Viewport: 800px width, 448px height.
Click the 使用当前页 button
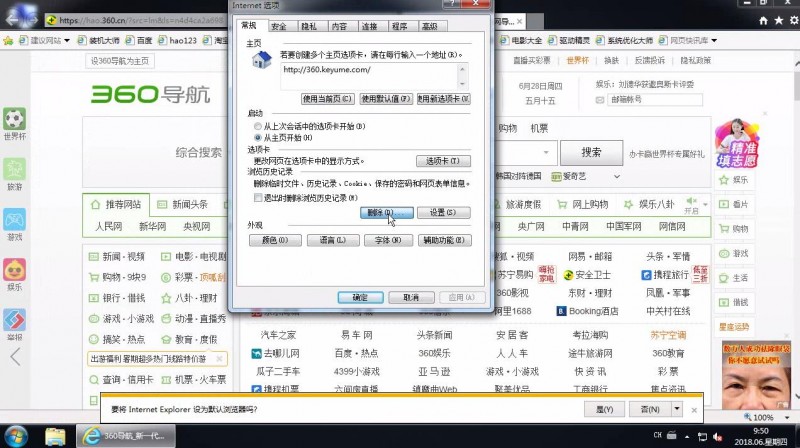327,98
